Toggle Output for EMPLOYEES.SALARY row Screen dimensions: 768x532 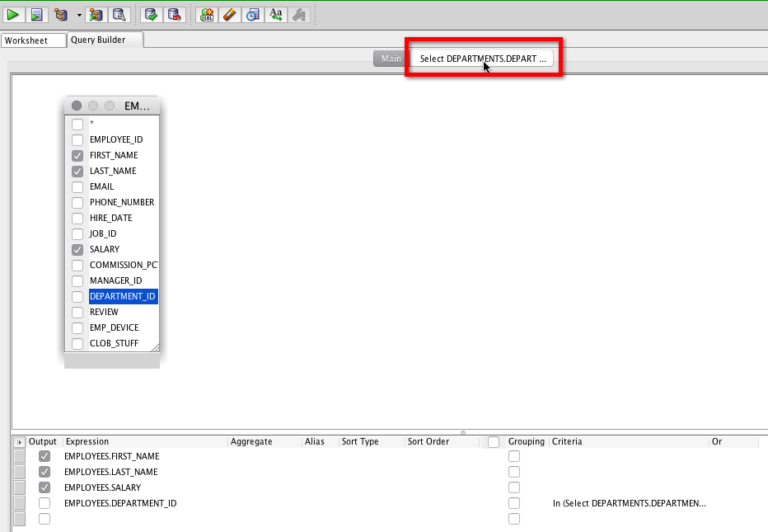[44, 487]
